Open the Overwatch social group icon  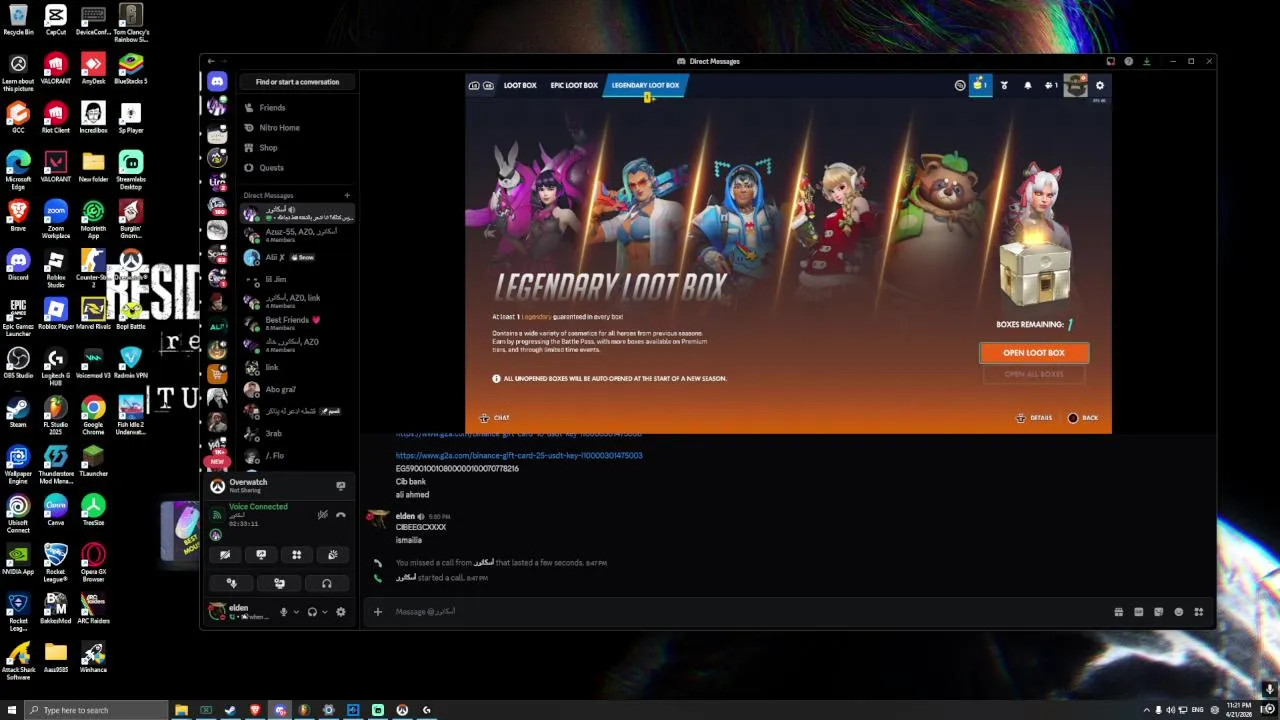point(1050,86)
